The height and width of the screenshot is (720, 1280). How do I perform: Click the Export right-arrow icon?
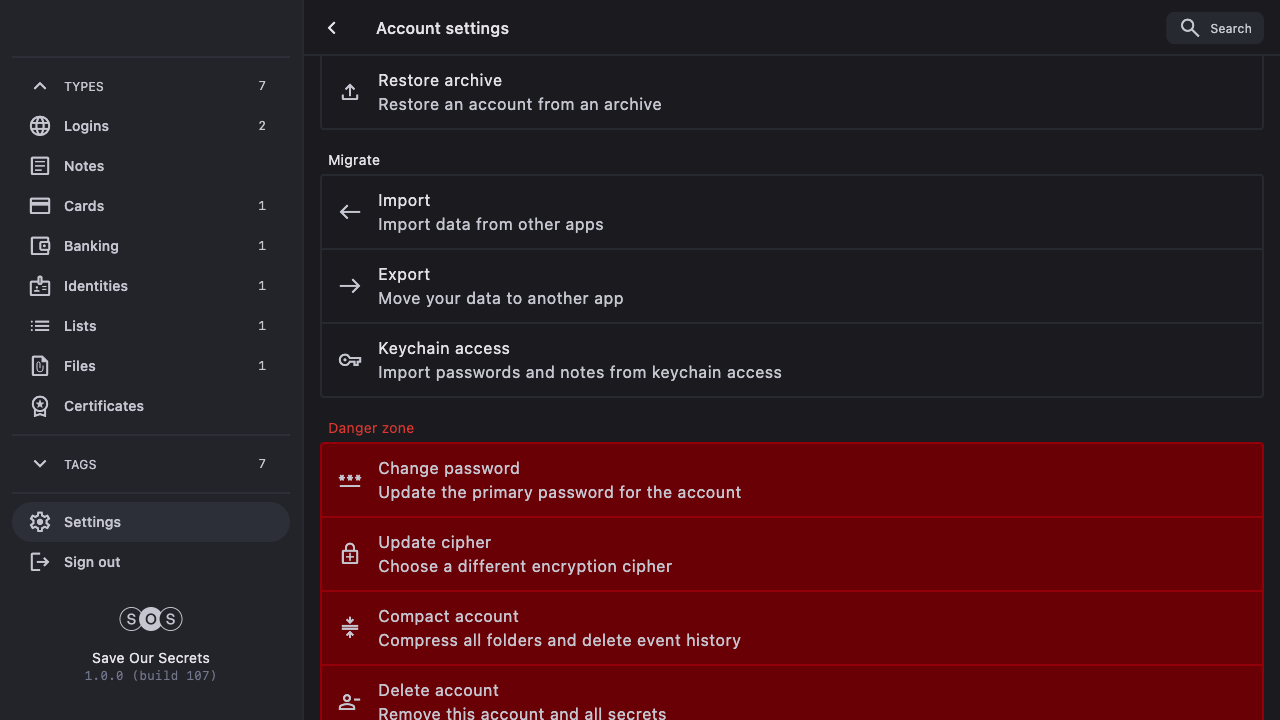pyautogui.click(x=350, y=286)
